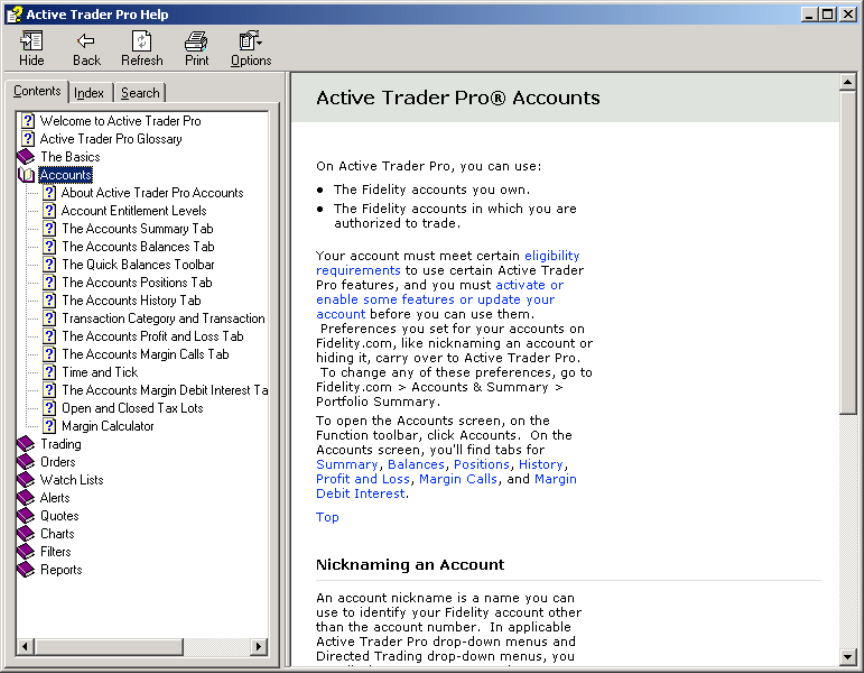Expand the Watch Lists book
This screenshot has height=673, width=864.
(26, 480)
